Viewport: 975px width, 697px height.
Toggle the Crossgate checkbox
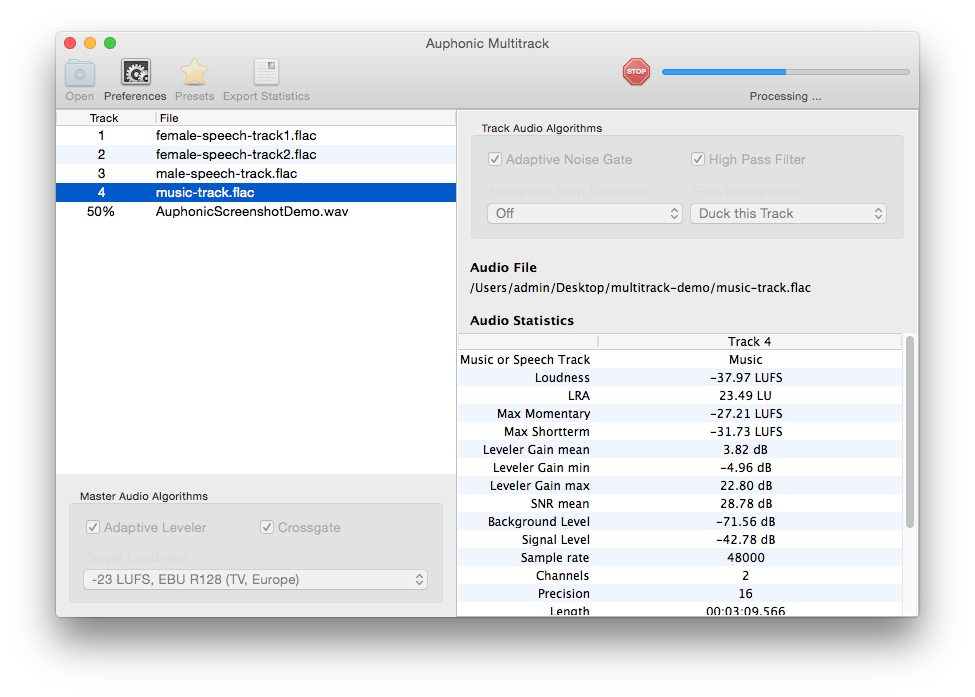click(267, 527)
